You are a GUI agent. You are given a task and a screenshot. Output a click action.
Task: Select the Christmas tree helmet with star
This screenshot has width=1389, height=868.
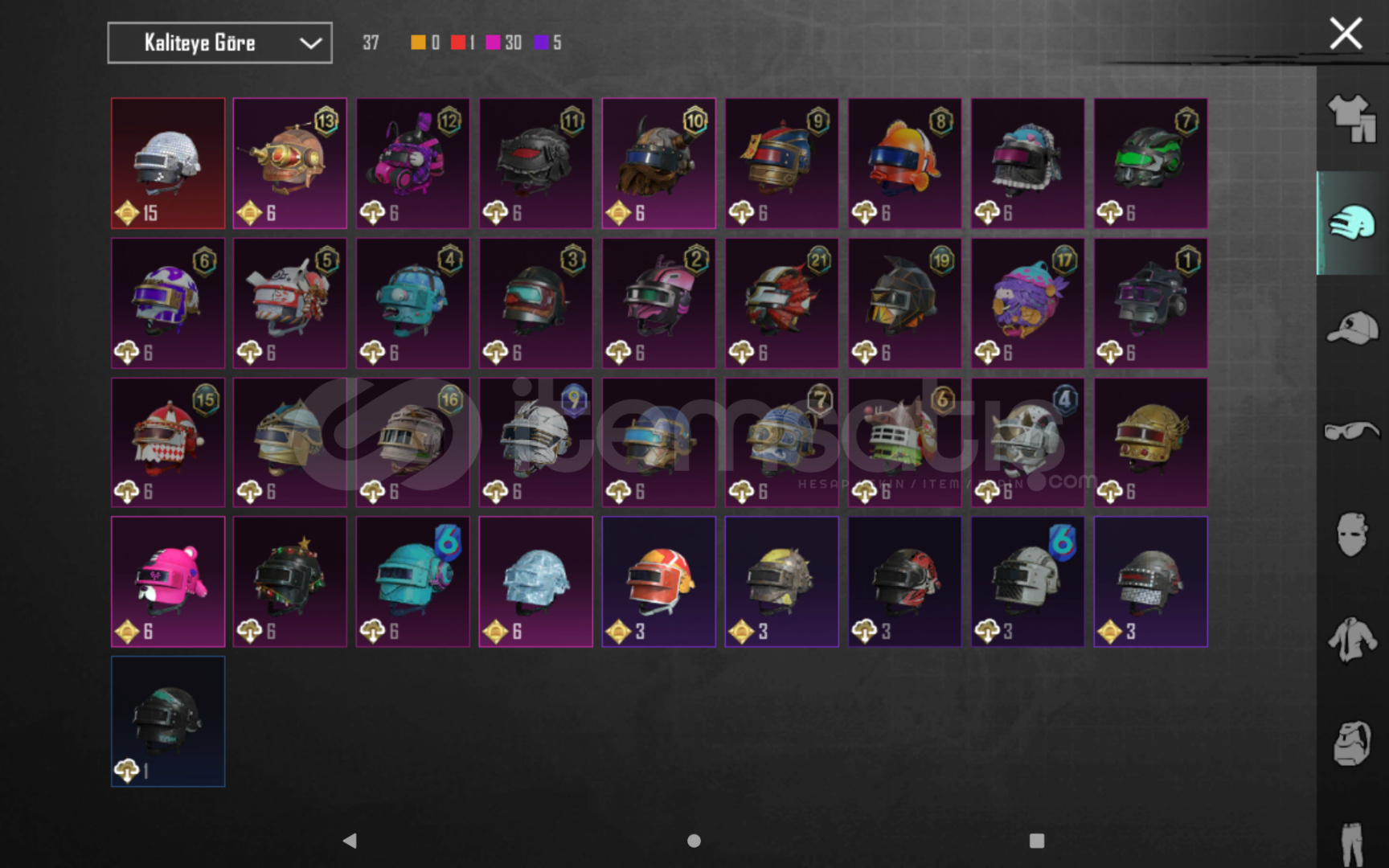click(x=290, y=582)
